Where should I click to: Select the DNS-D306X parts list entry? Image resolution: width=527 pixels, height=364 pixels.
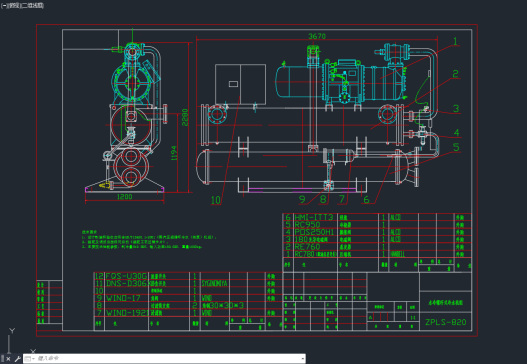coord(128,283)
